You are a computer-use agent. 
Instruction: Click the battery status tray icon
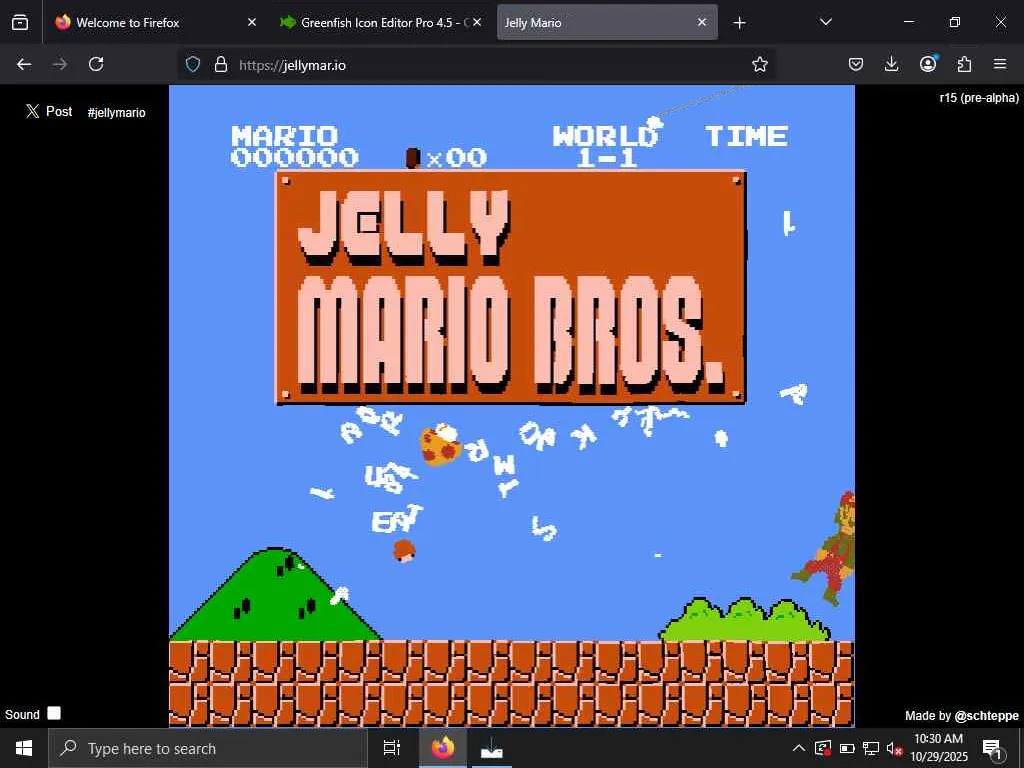(847, 748)
